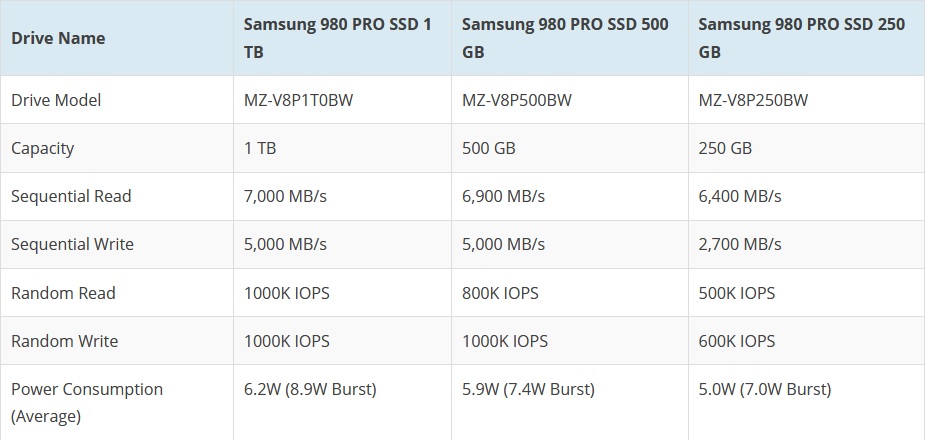Click the Random Read row label

[63, 293]
